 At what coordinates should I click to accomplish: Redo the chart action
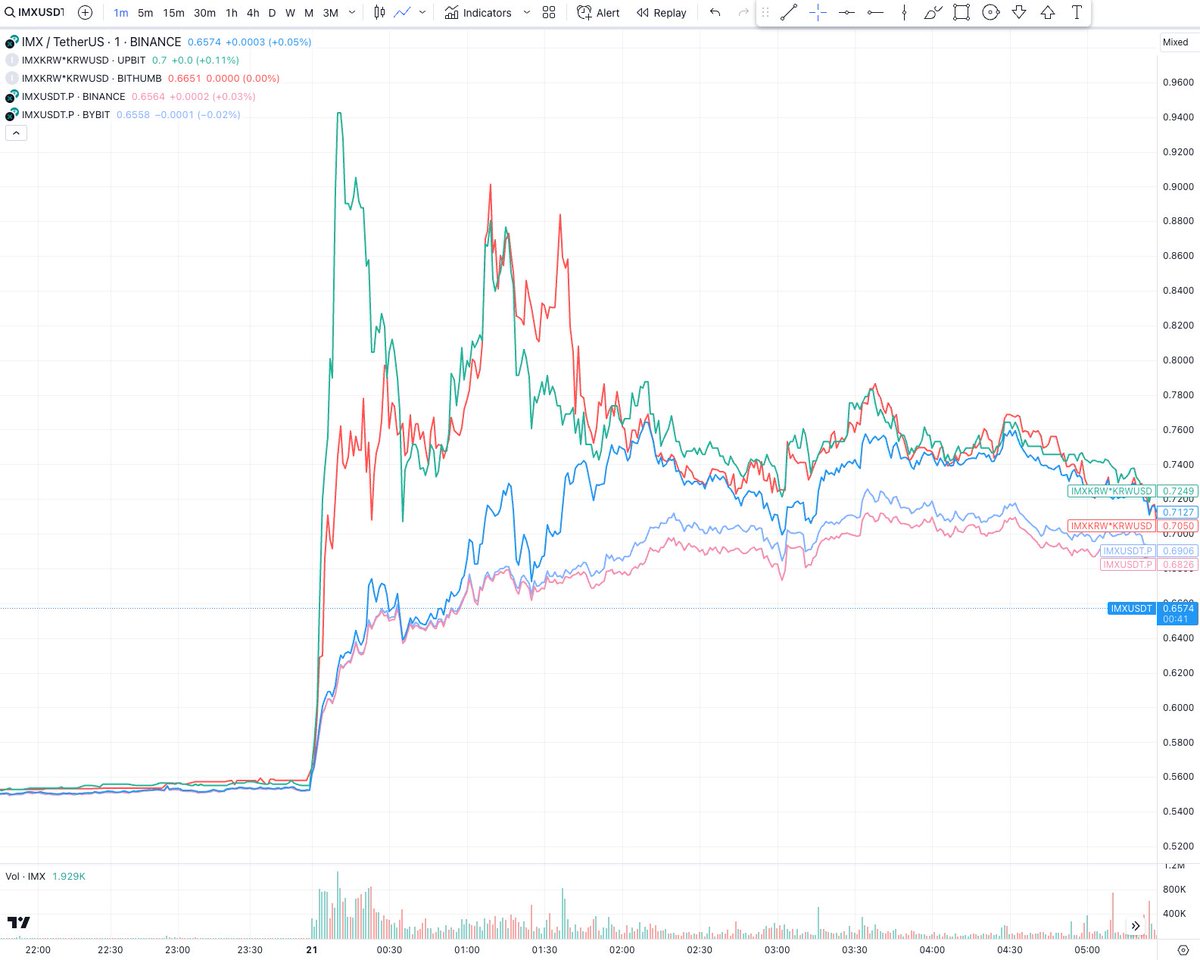pyautogui.click(x=742, y=13)
